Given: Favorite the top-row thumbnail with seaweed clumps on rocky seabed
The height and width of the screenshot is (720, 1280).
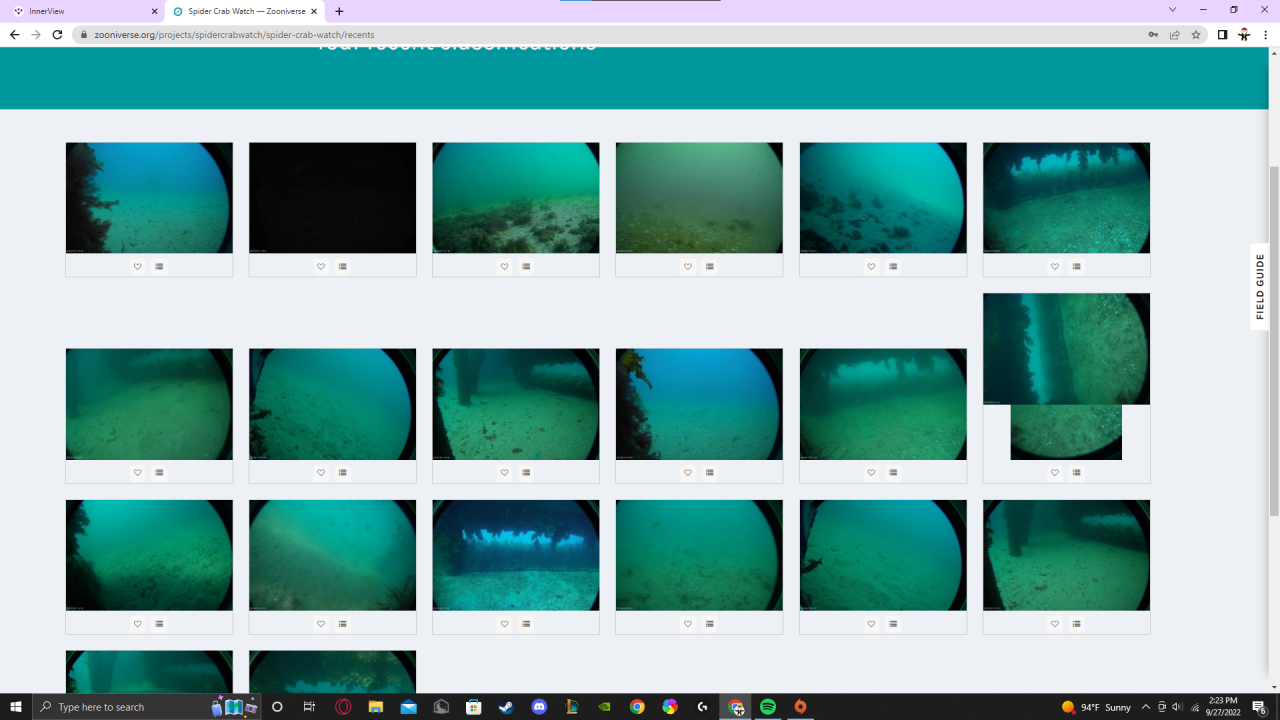Looking at the screenshot, I should (504, 267).
